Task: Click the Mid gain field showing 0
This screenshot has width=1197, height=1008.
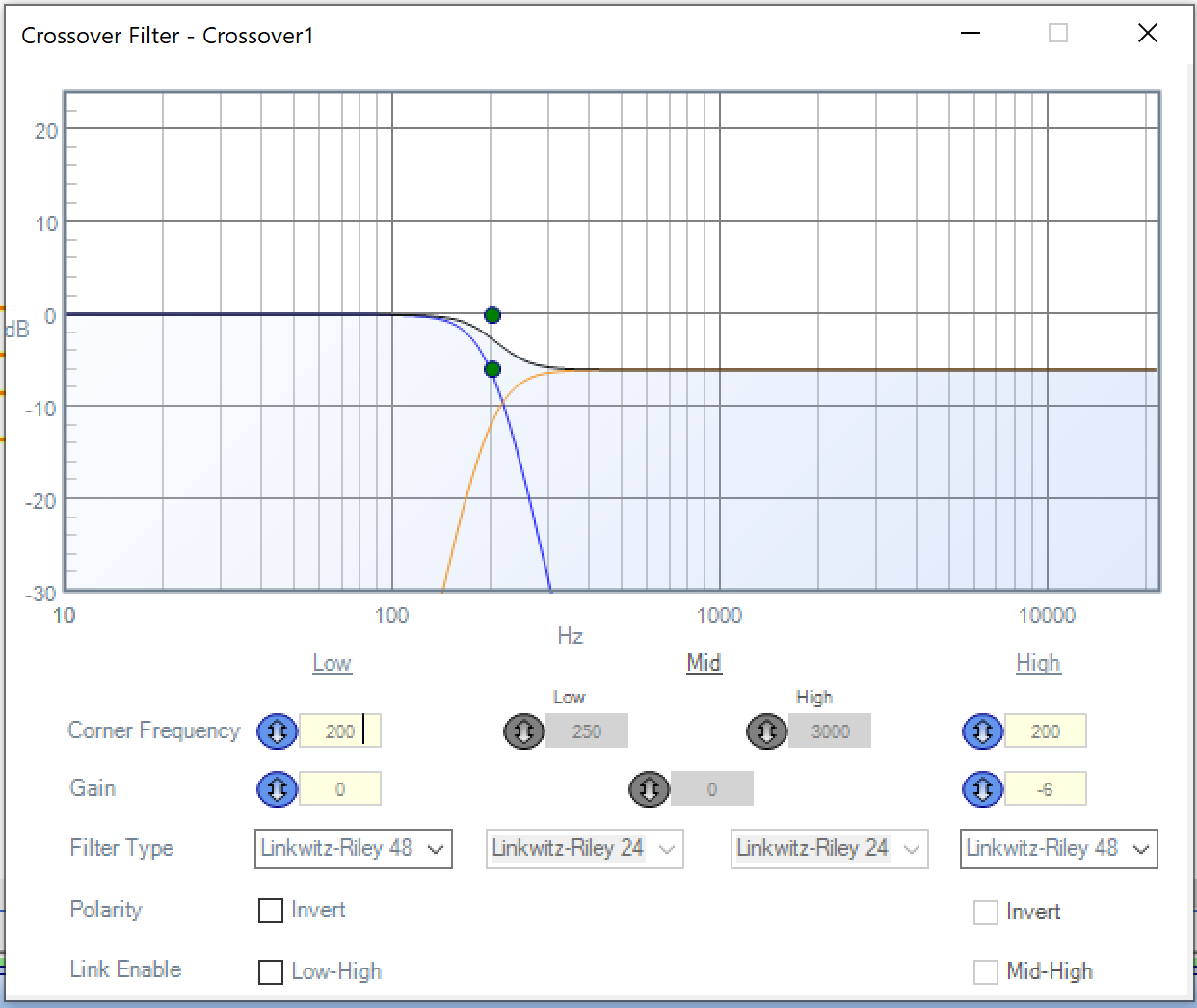Action: click(712, 788)
